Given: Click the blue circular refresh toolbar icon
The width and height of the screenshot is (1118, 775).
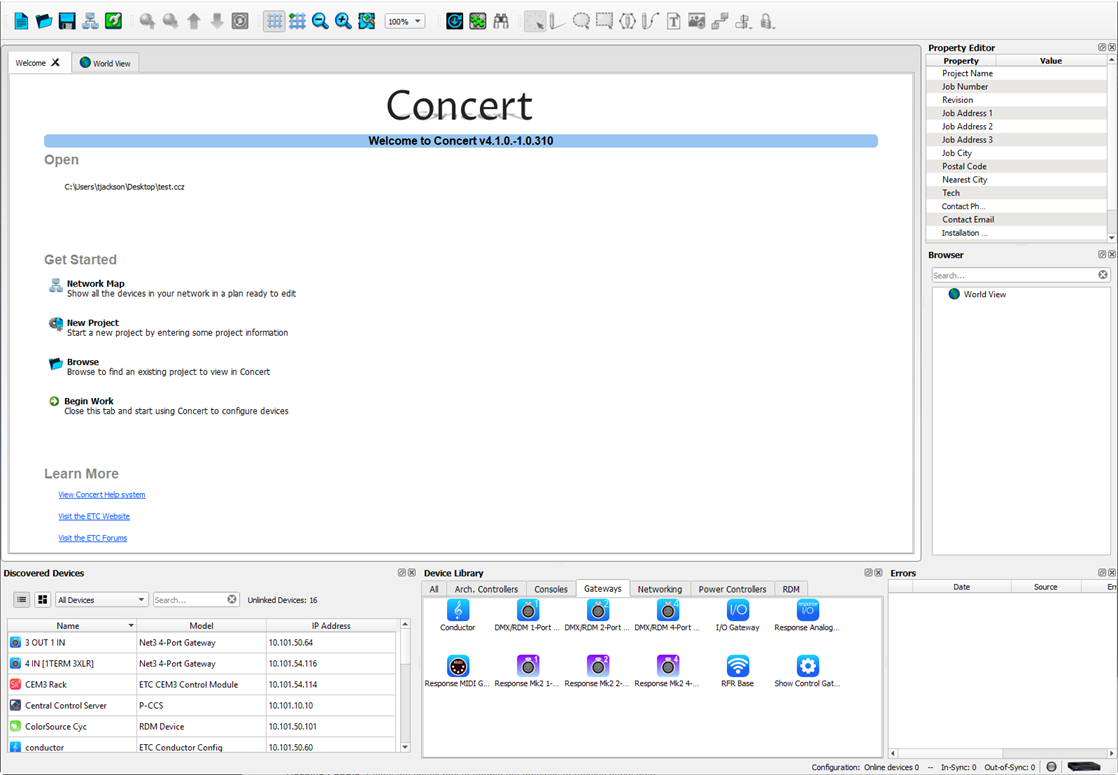Looking at the screenshot, I should coord(454,21).
